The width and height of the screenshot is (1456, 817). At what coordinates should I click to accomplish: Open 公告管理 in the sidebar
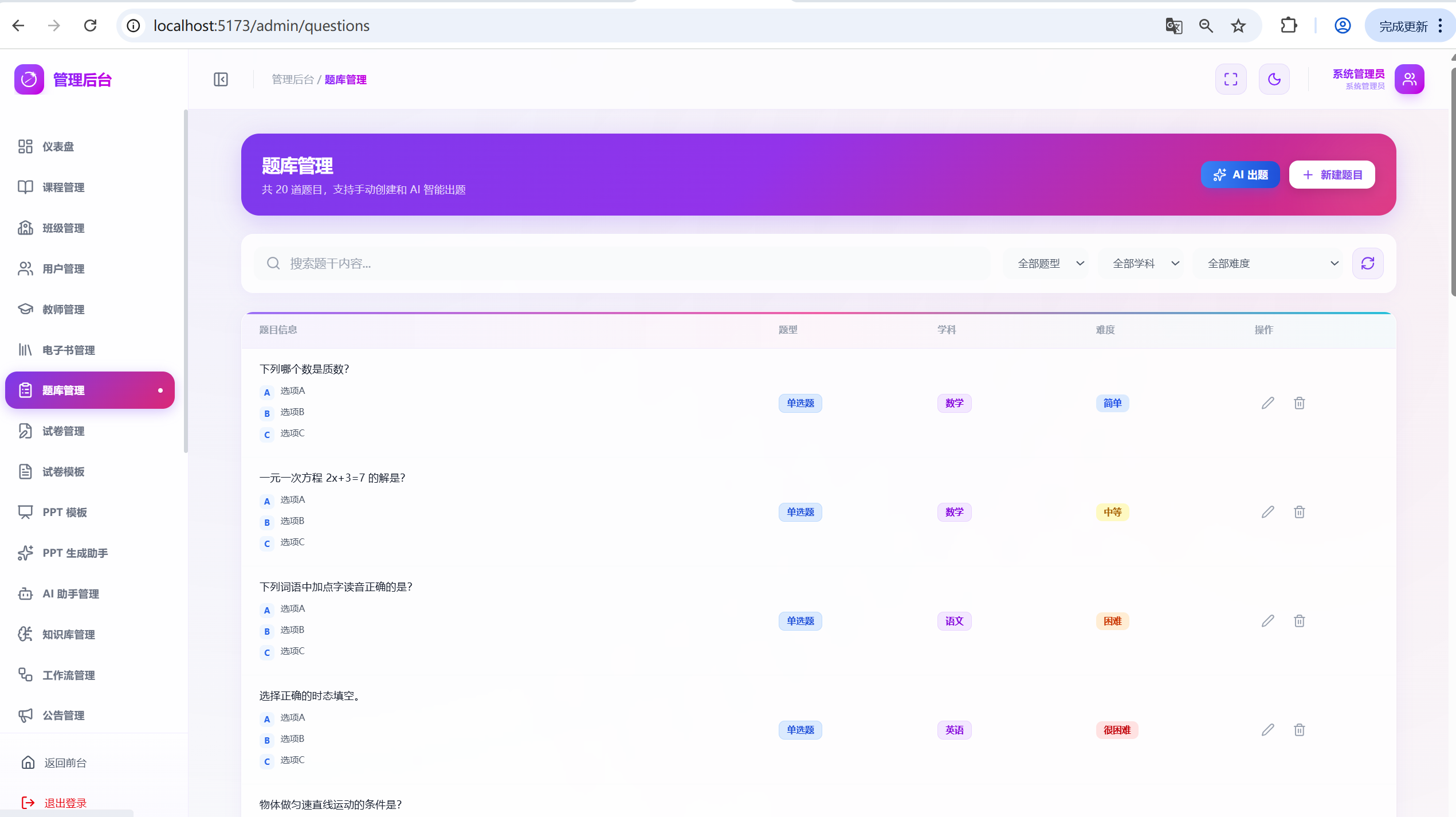90,715
